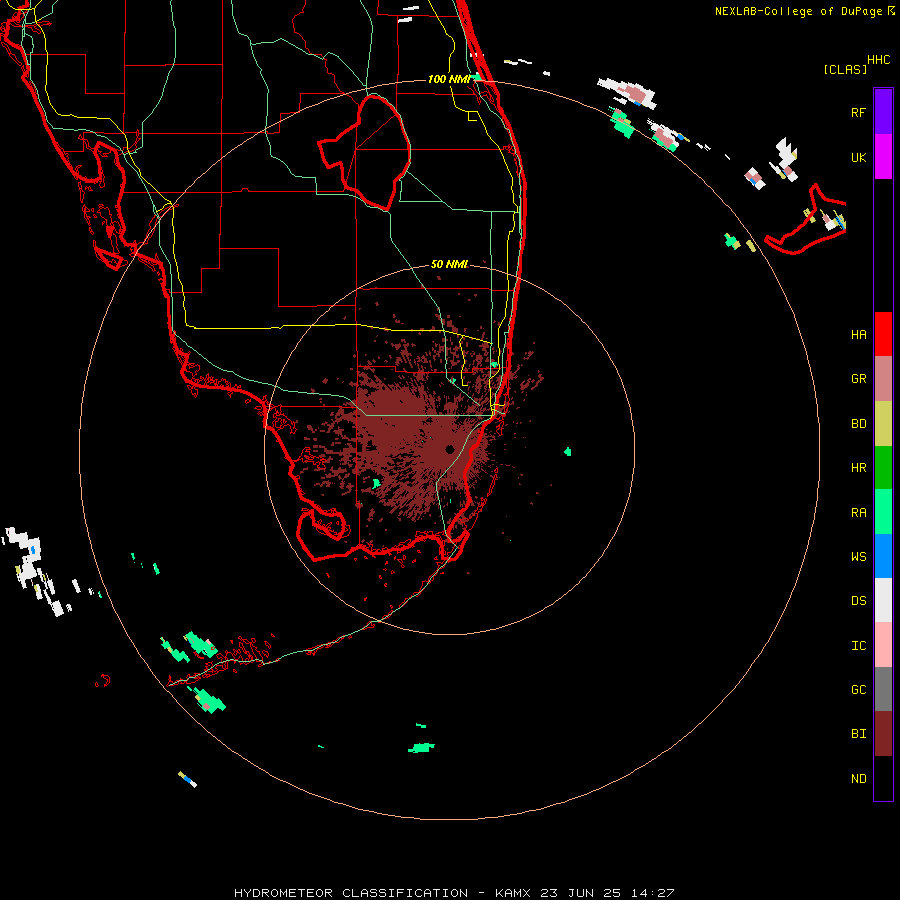Click the DS legend label
This screenshot has height=900, width=900.
[858, 601]
